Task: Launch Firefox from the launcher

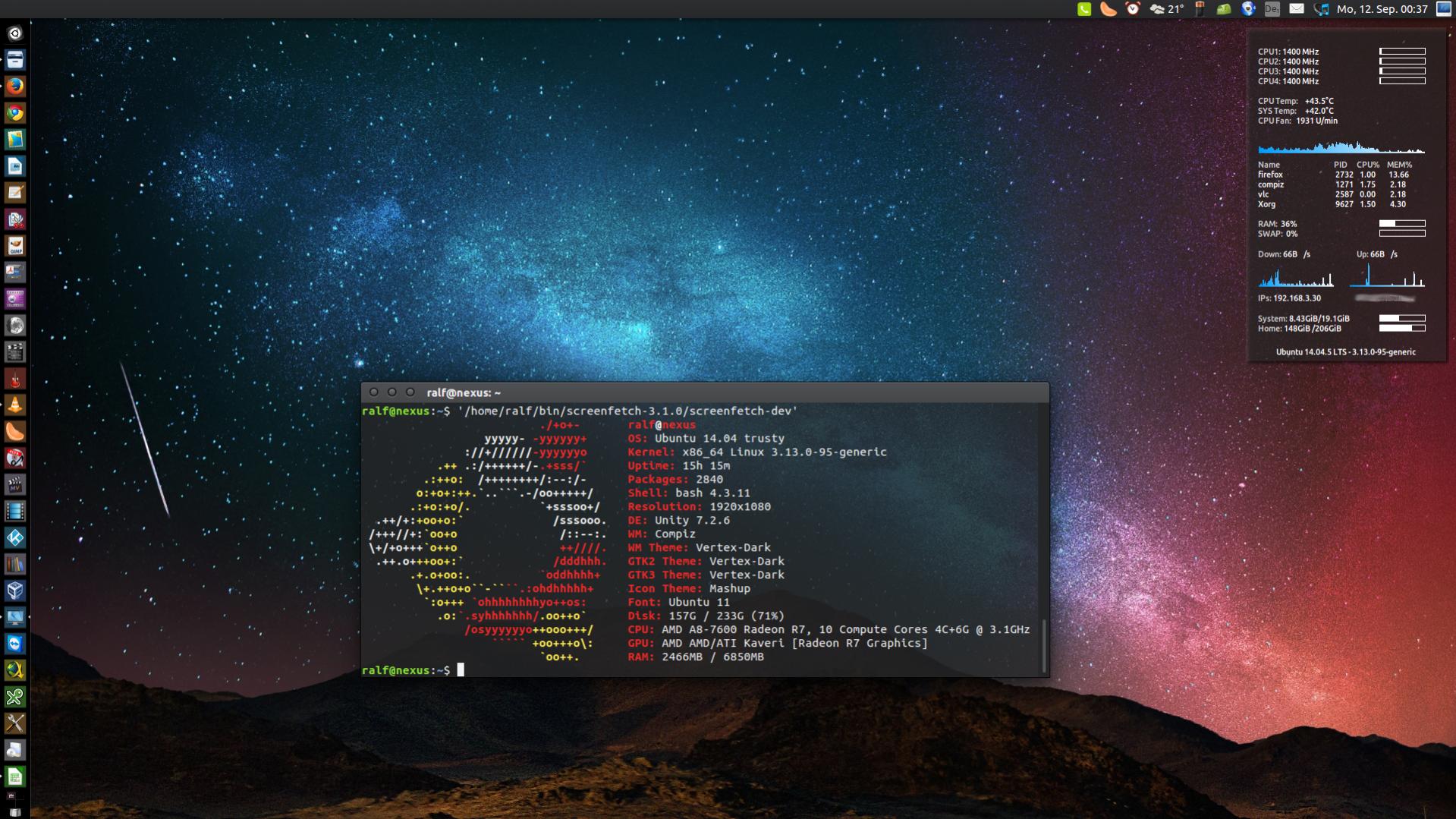Action: tap(14, 87)
